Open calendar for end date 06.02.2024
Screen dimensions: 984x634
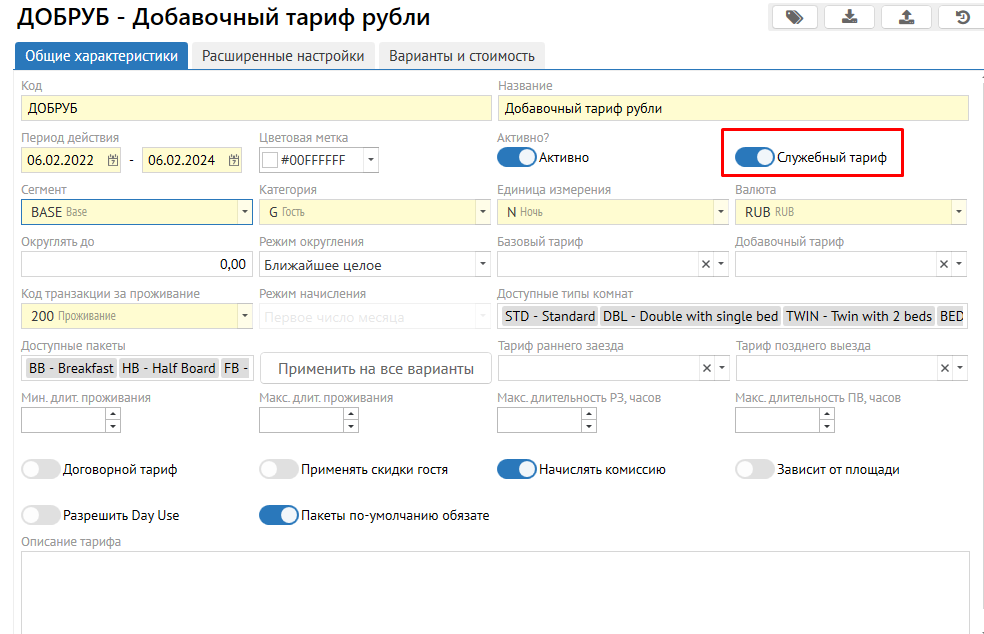click(234, 160)
